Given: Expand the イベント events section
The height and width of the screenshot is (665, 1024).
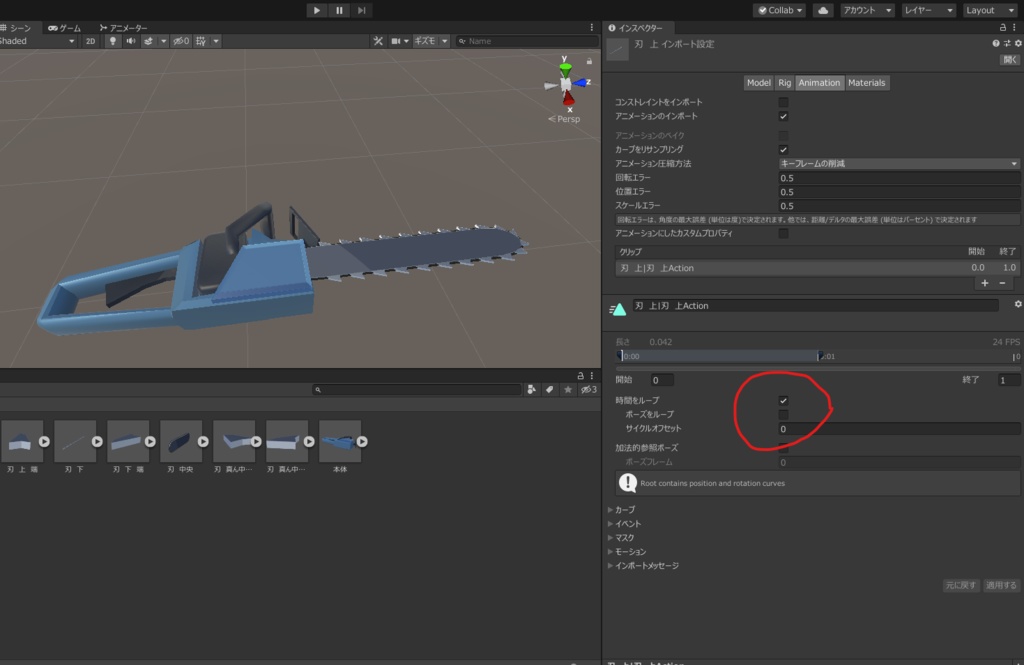Looking at the screenshot, I should 625,524.
